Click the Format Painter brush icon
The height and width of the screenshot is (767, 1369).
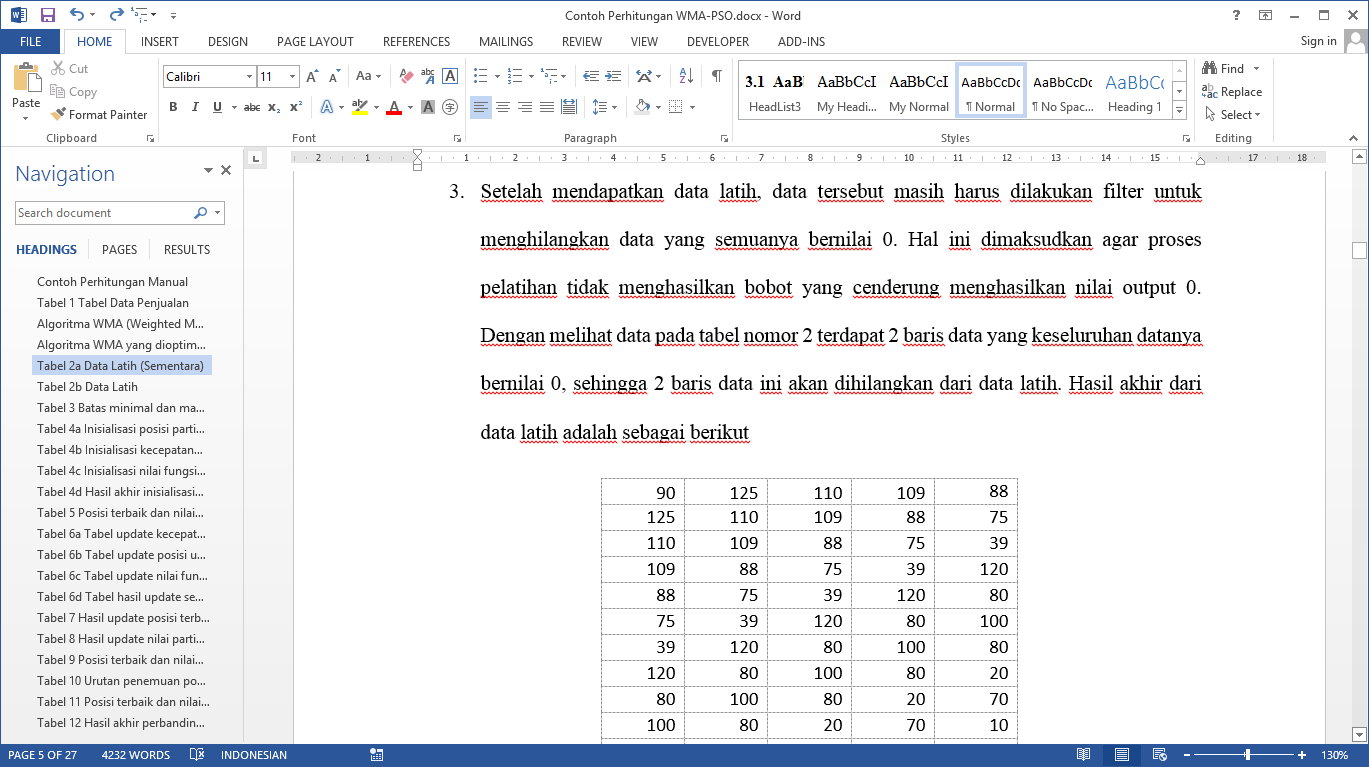coord(58,115)
